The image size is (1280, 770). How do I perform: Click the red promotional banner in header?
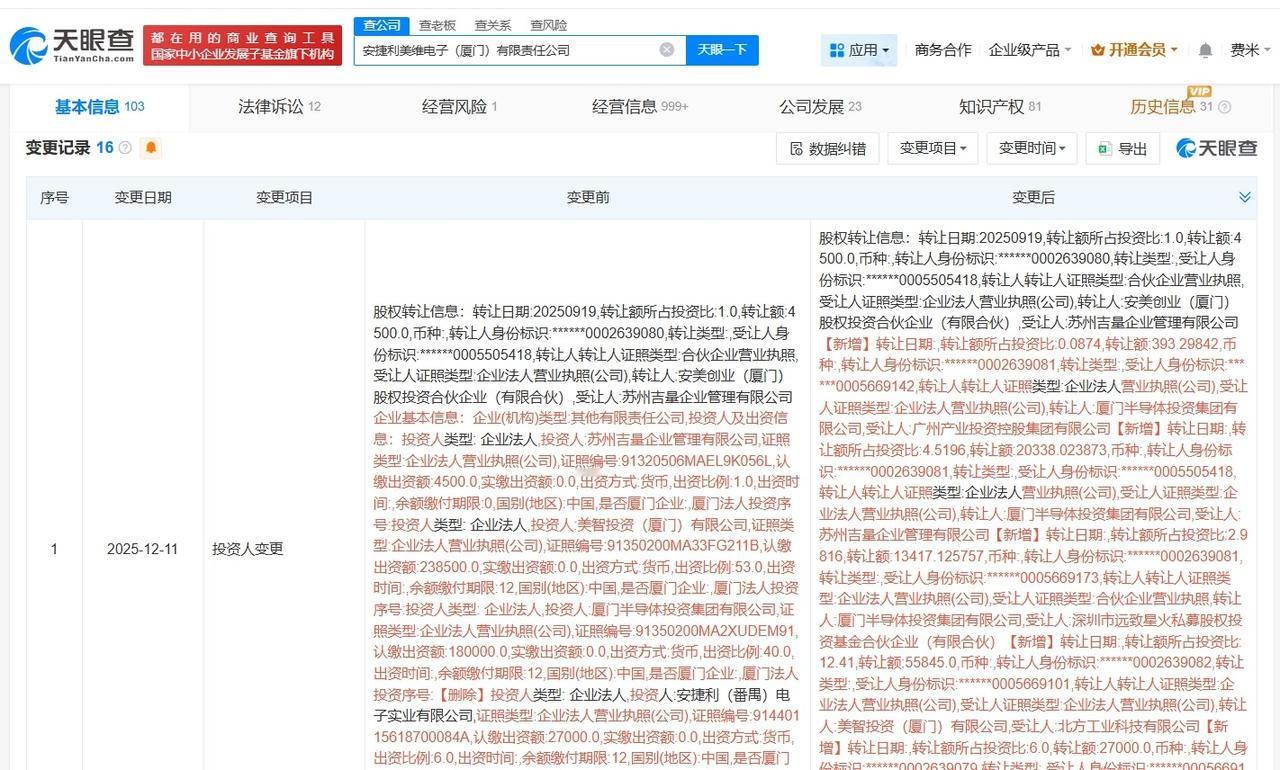pos(242,46)
